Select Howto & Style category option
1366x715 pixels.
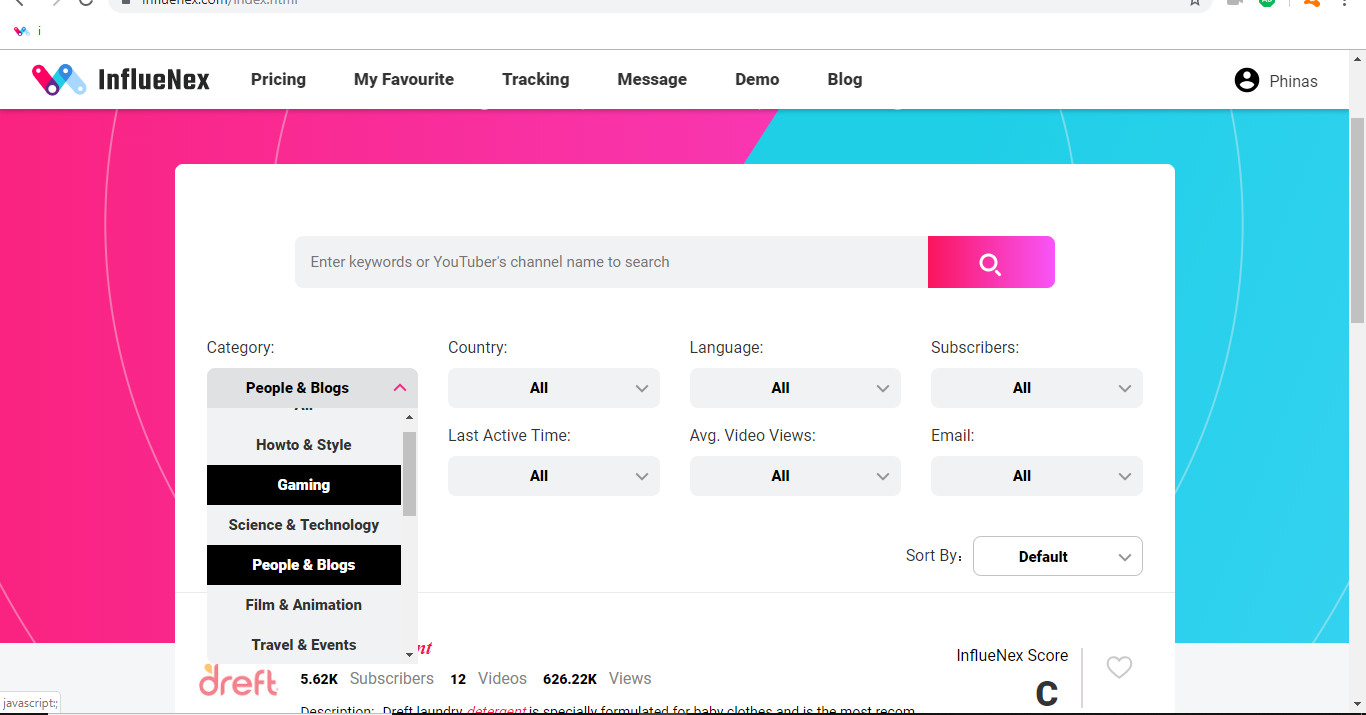click(304, 445)
